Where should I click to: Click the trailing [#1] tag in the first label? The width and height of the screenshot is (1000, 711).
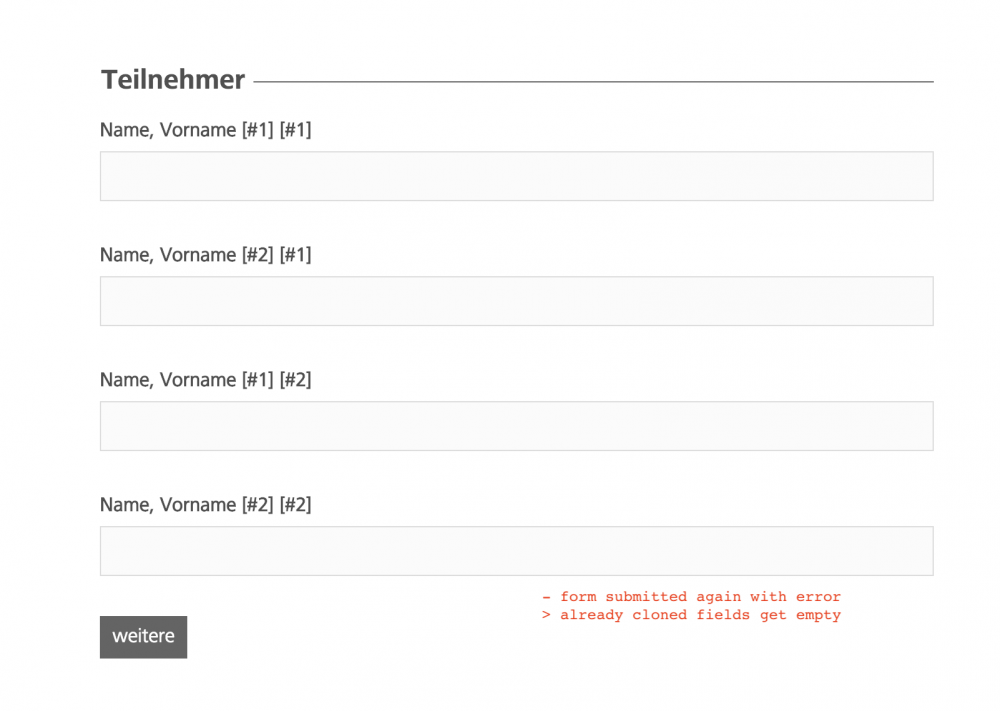(x=295, y=130)
